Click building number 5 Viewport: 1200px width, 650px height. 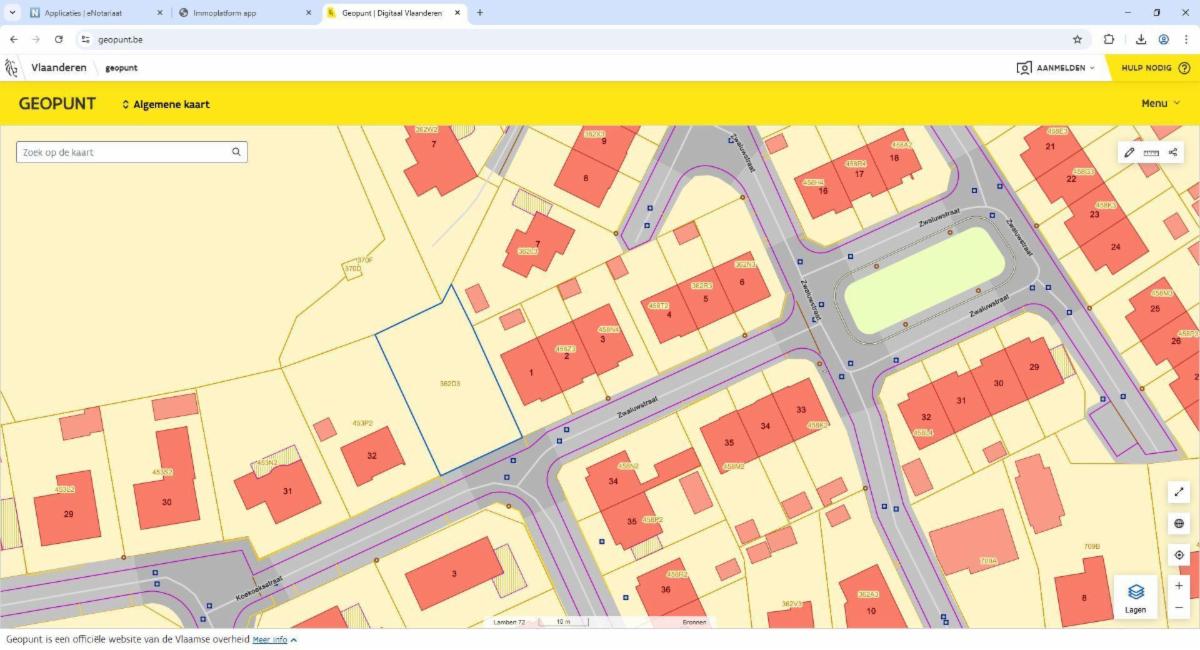pyautogui.click(x=706, y=298)
